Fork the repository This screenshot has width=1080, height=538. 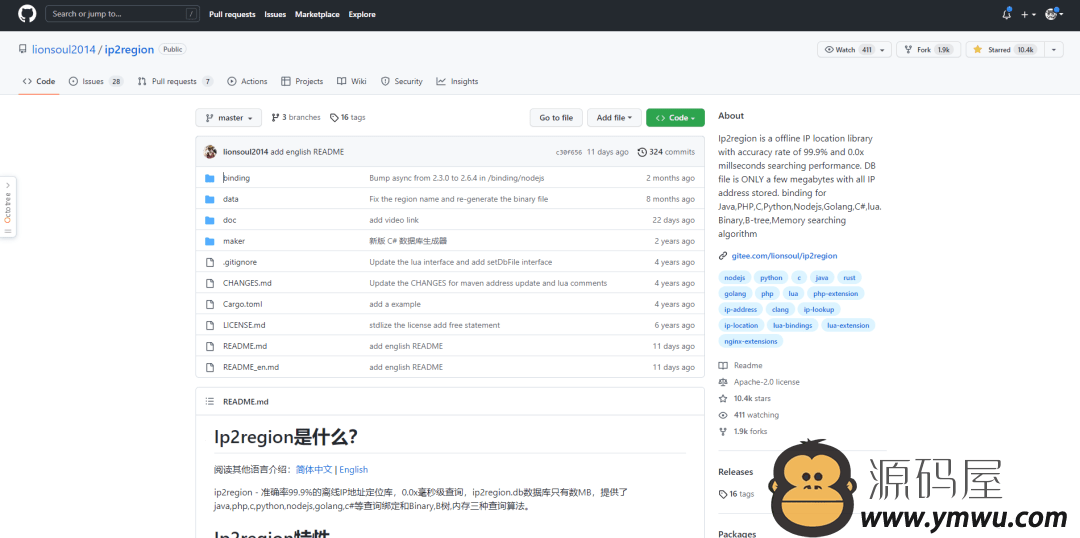[x=928, y=50]
